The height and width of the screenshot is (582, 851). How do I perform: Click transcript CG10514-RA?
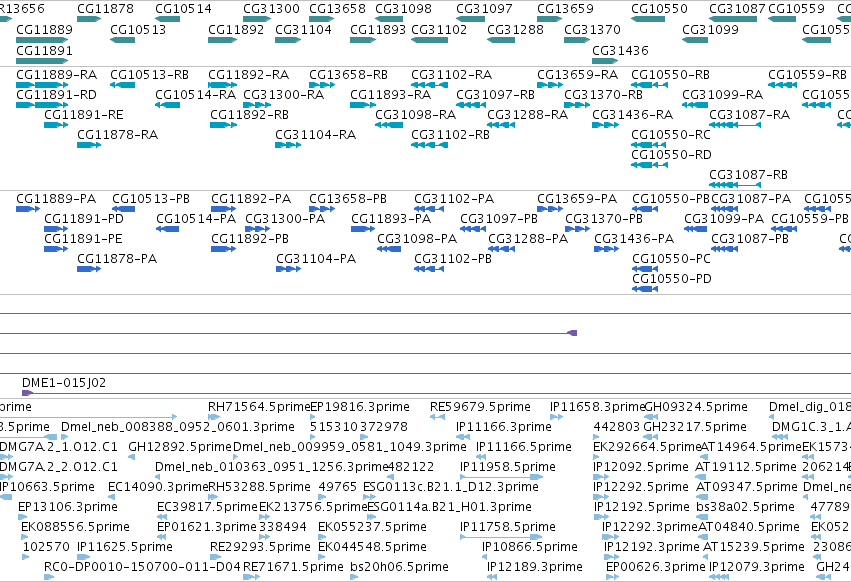(x=167, y=105)
